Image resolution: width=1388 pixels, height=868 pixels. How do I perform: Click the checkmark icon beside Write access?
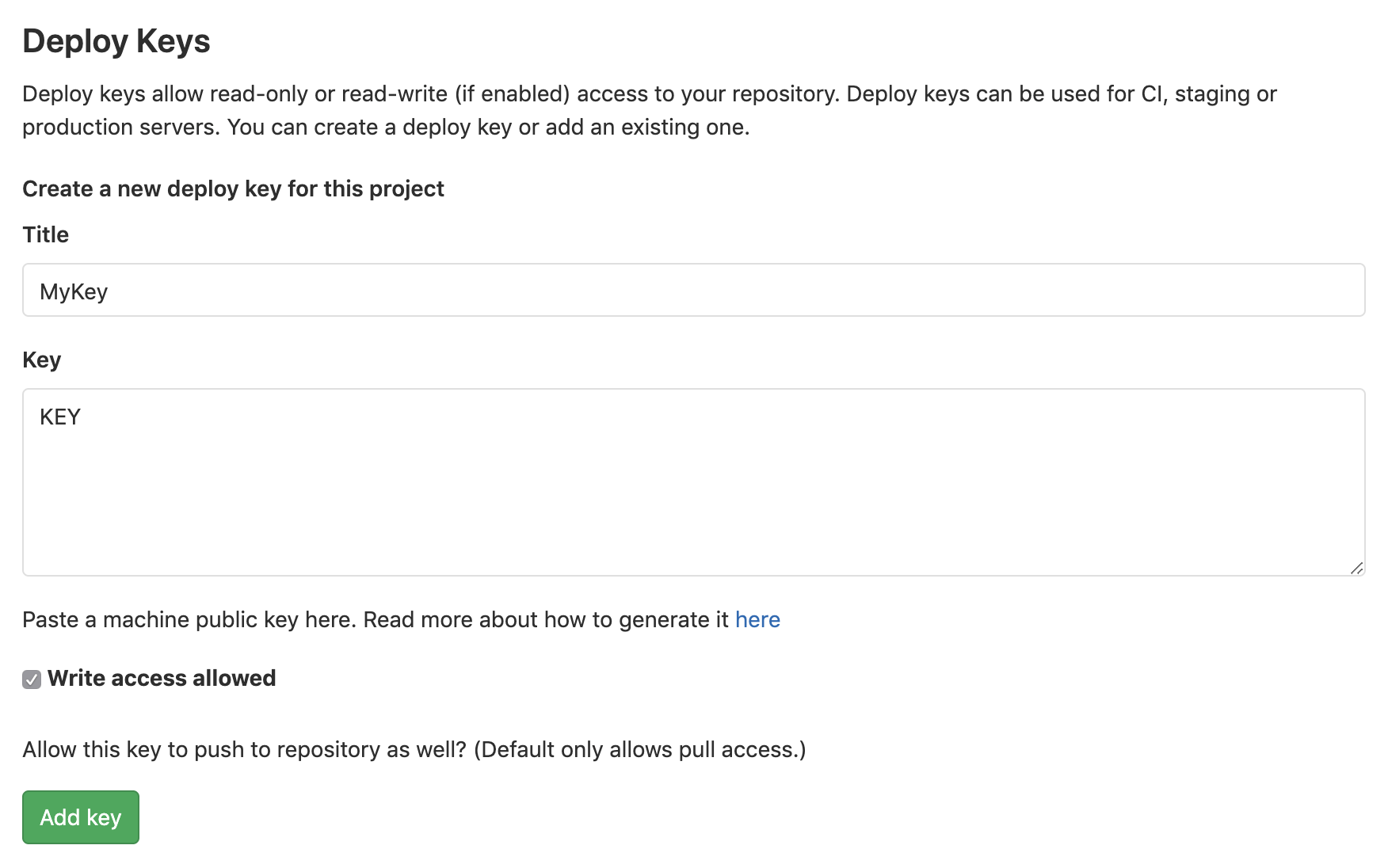(32, 680)
